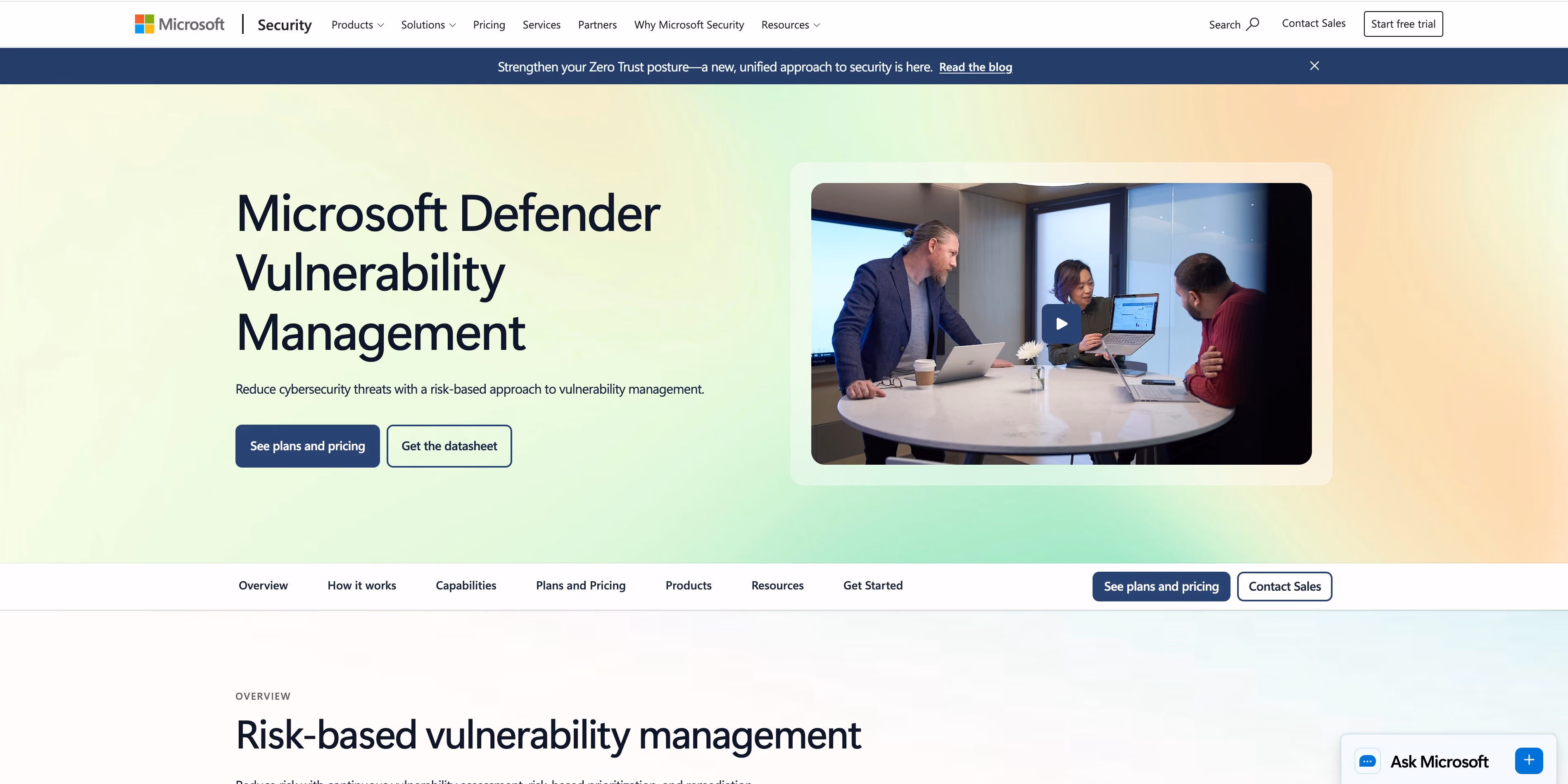This screenshot has width=1568, height=784.
Task: Open the Ask Microsoft chat icon
Action: 1367,761
